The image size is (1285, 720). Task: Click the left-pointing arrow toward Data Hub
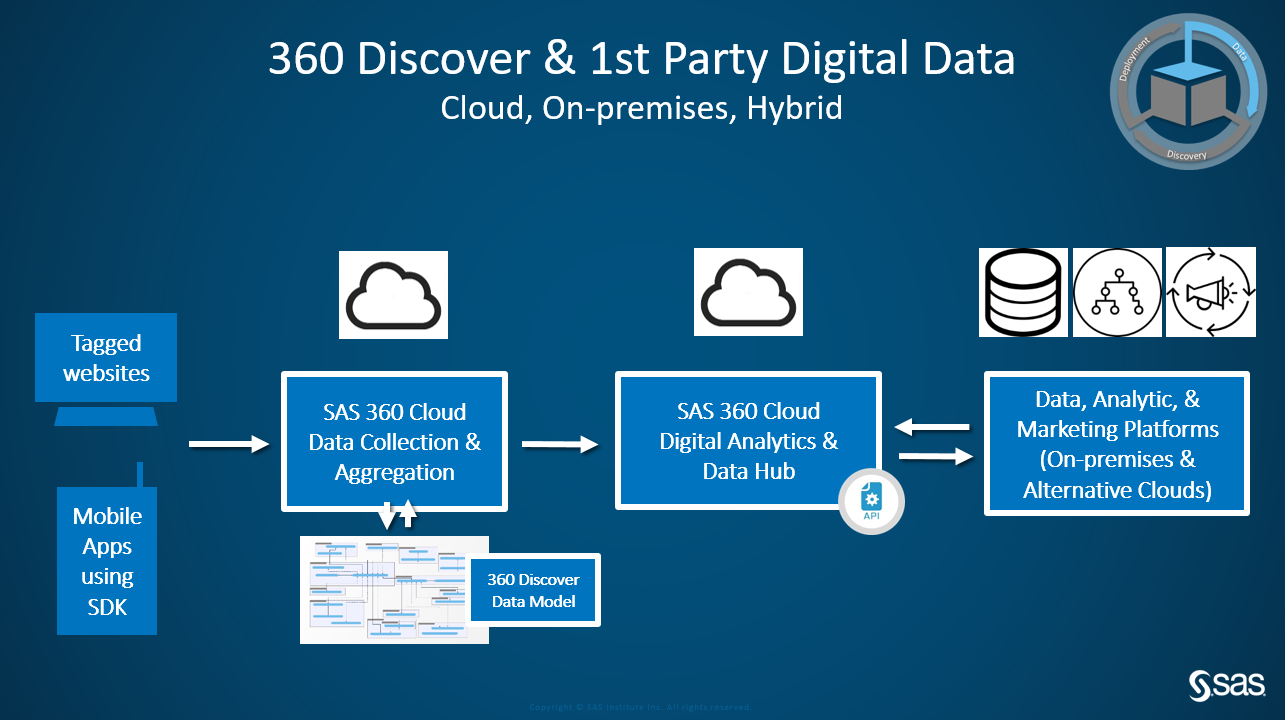click(932, 427)
